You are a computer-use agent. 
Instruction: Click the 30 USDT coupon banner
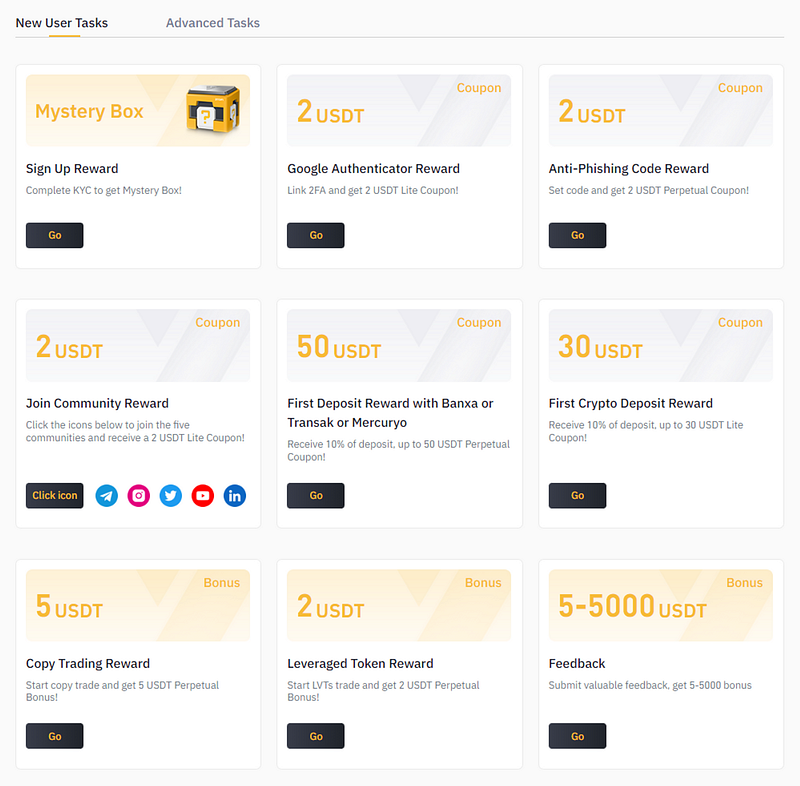point(661,345)
